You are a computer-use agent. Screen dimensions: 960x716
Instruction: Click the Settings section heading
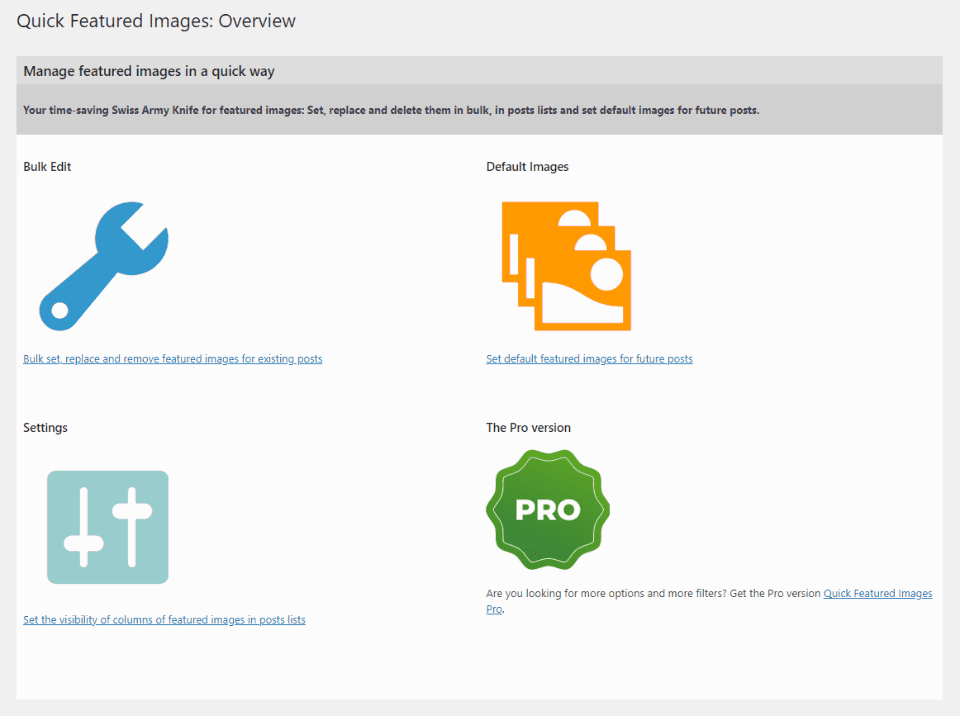pos(45,427)
